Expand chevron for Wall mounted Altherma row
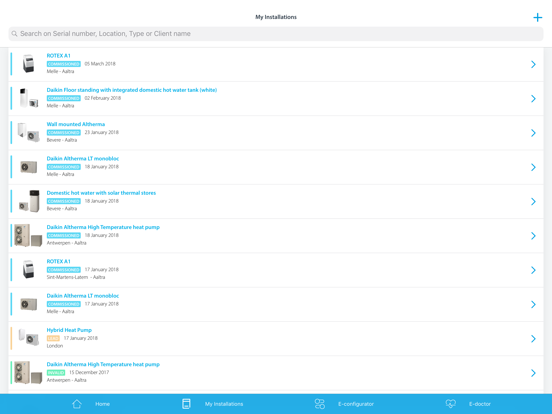Screen dimensions: 552x414 pyautogui.click(x=533, y=133)
